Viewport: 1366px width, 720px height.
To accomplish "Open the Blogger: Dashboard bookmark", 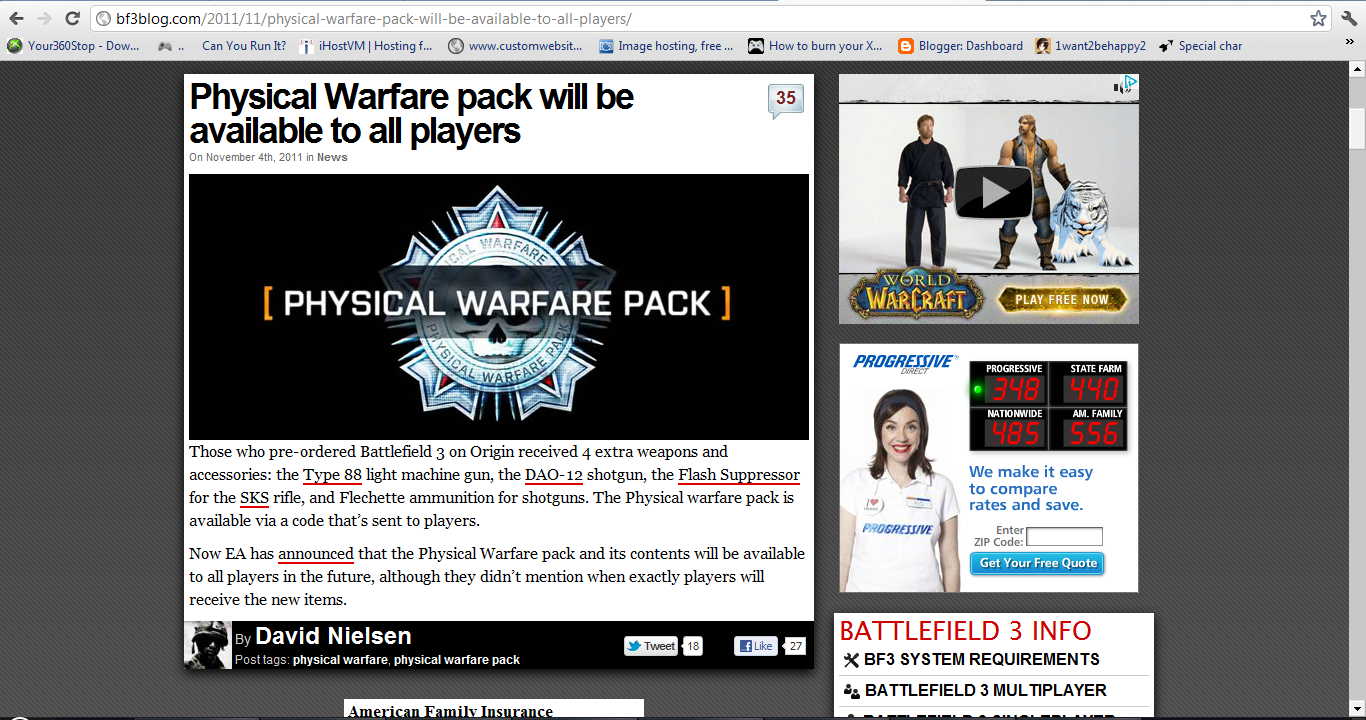I will point(960,46).
